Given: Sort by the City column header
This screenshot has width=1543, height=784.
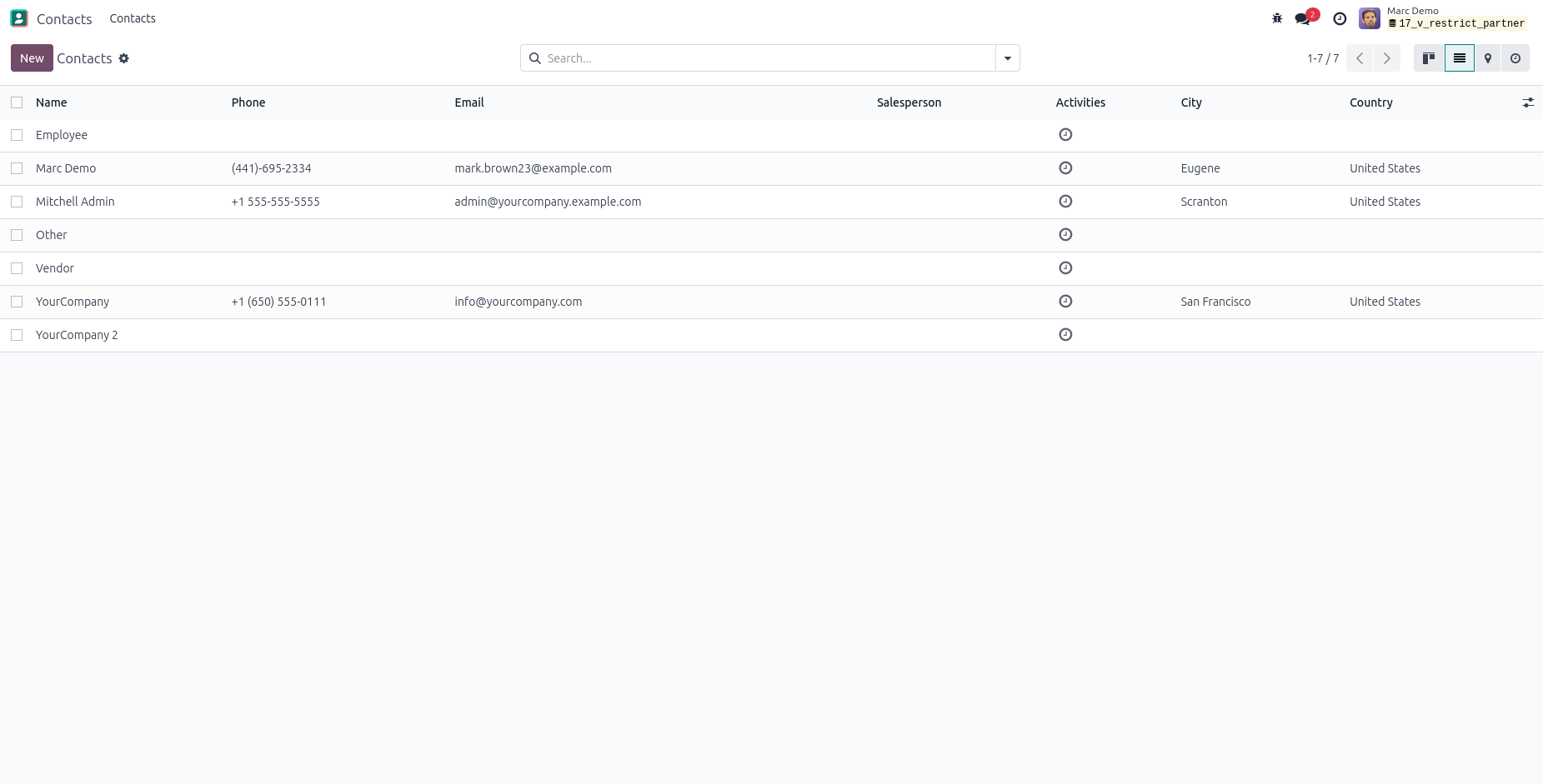Looking at the screenshot, I should 1191,102.
